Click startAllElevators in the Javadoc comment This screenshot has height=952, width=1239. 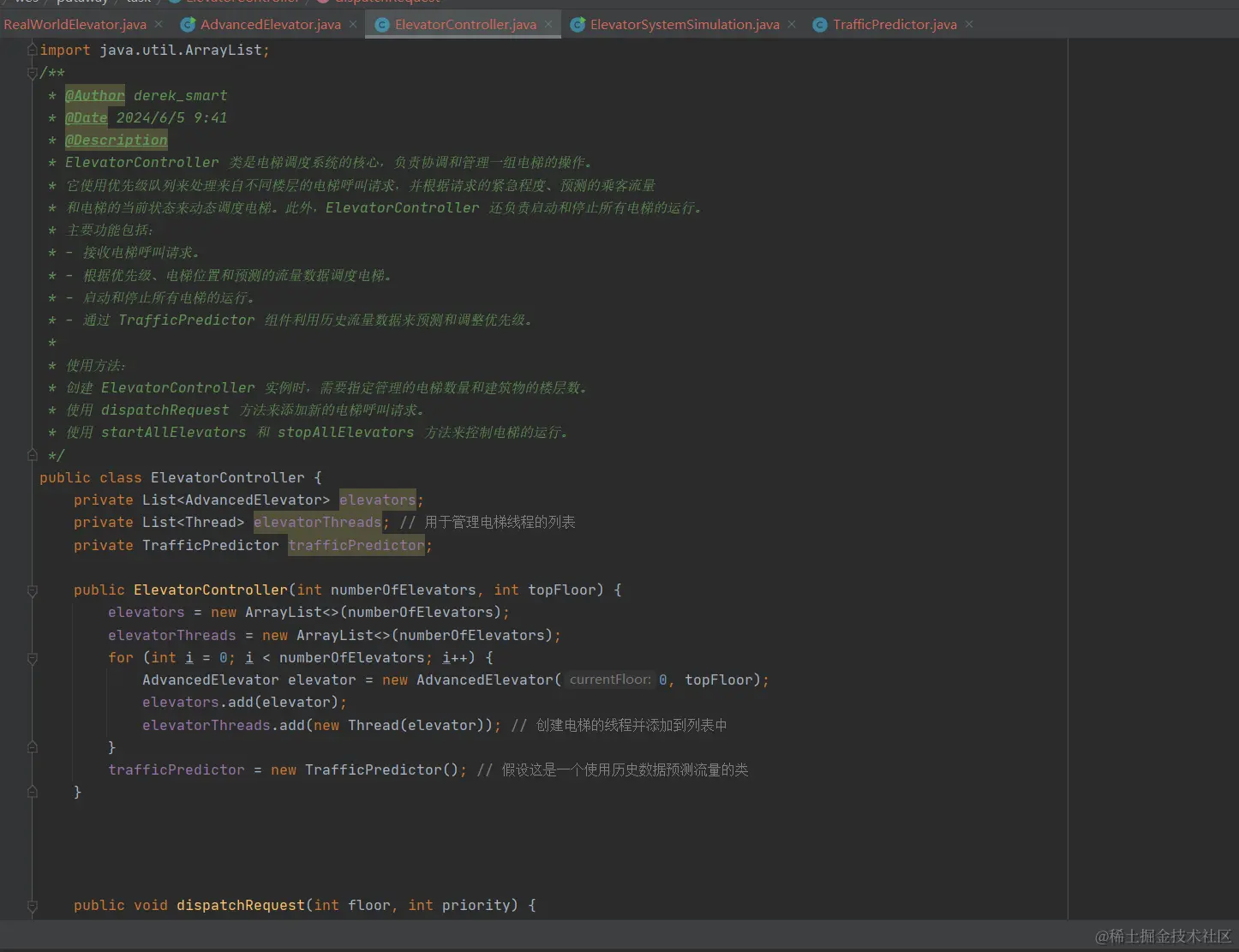click(173, 432)
